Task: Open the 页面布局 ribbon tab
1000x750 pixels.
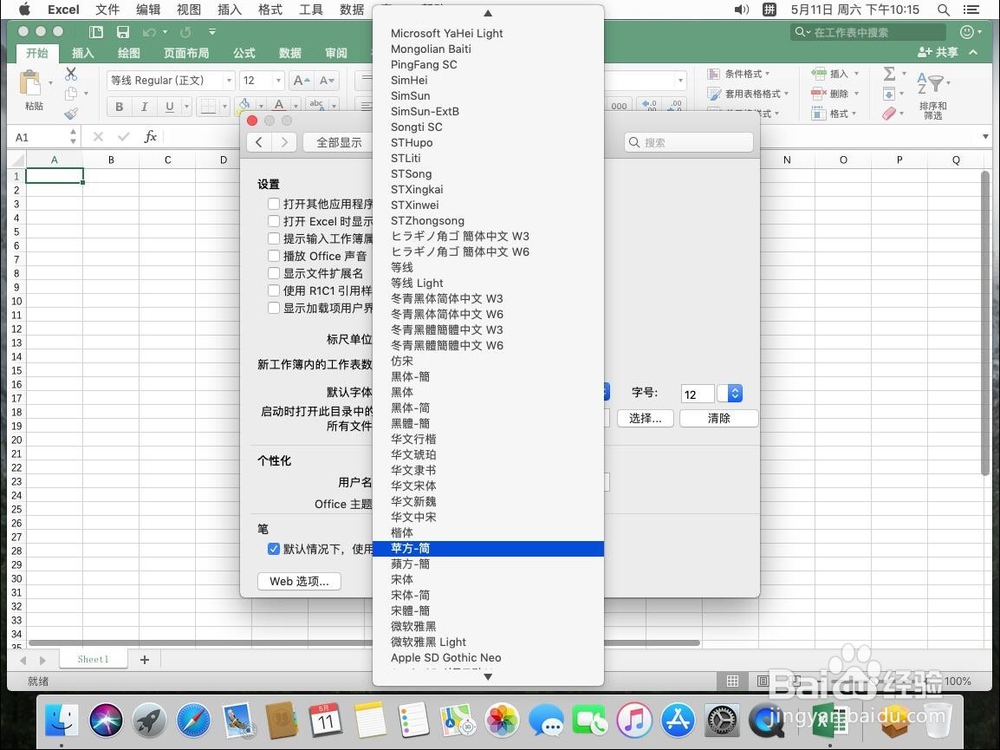Action: point(186,53)
